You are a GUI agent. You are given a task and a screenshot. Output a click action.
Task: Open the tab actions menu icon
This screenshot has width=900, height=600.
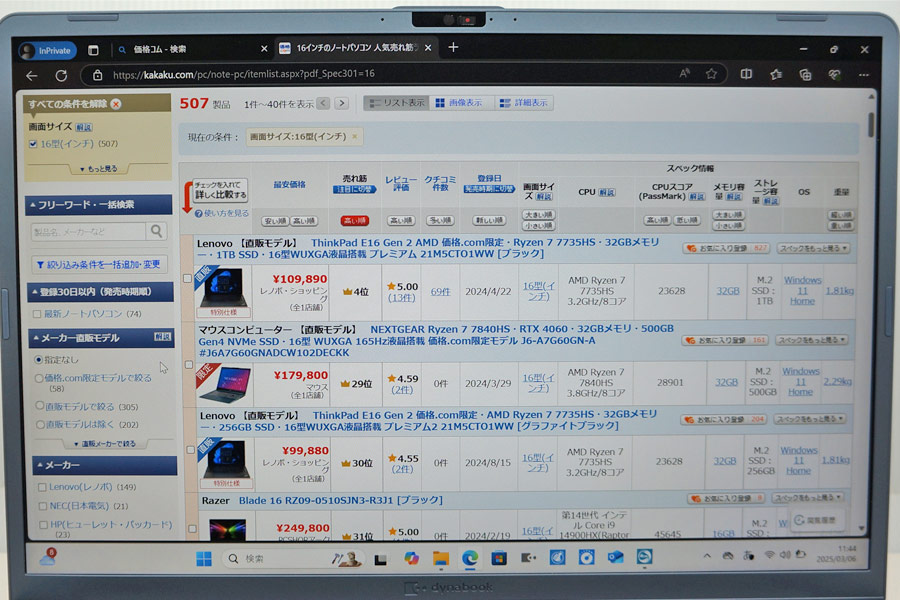[x=93, y=50]
